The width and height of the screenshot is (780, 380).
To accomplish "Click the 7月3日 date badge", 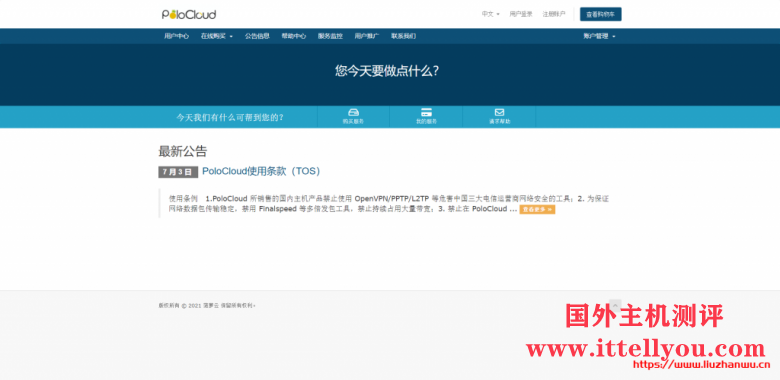I will point(178,172).
